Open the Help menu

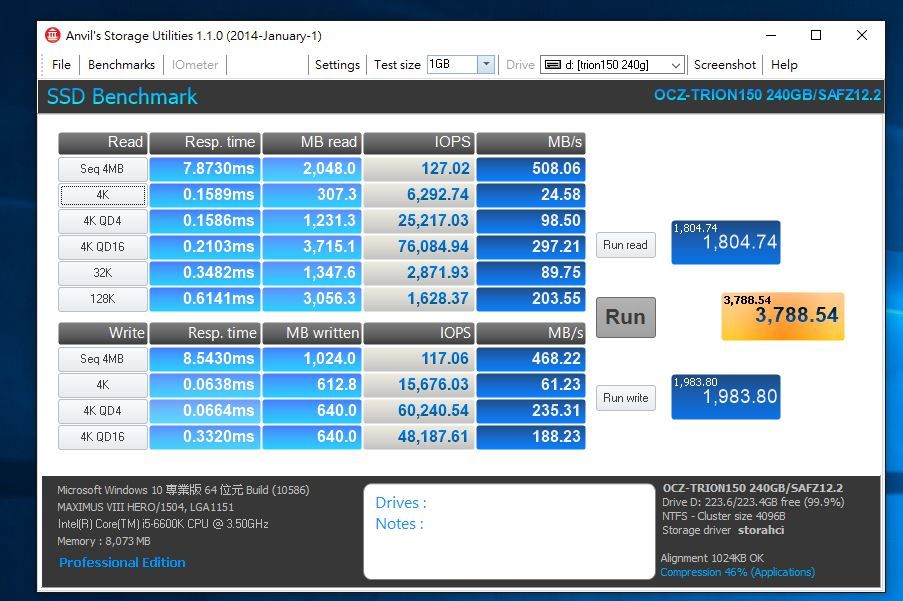pos(784,65)
